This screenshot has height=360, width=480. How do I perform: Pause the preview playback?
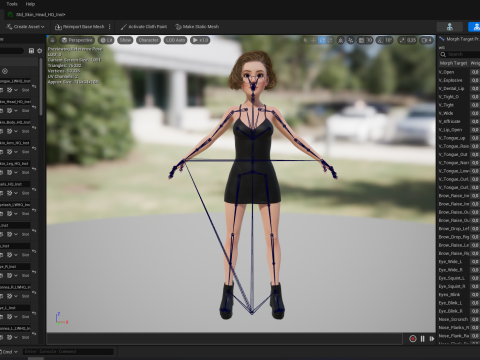tap(423, 339)
